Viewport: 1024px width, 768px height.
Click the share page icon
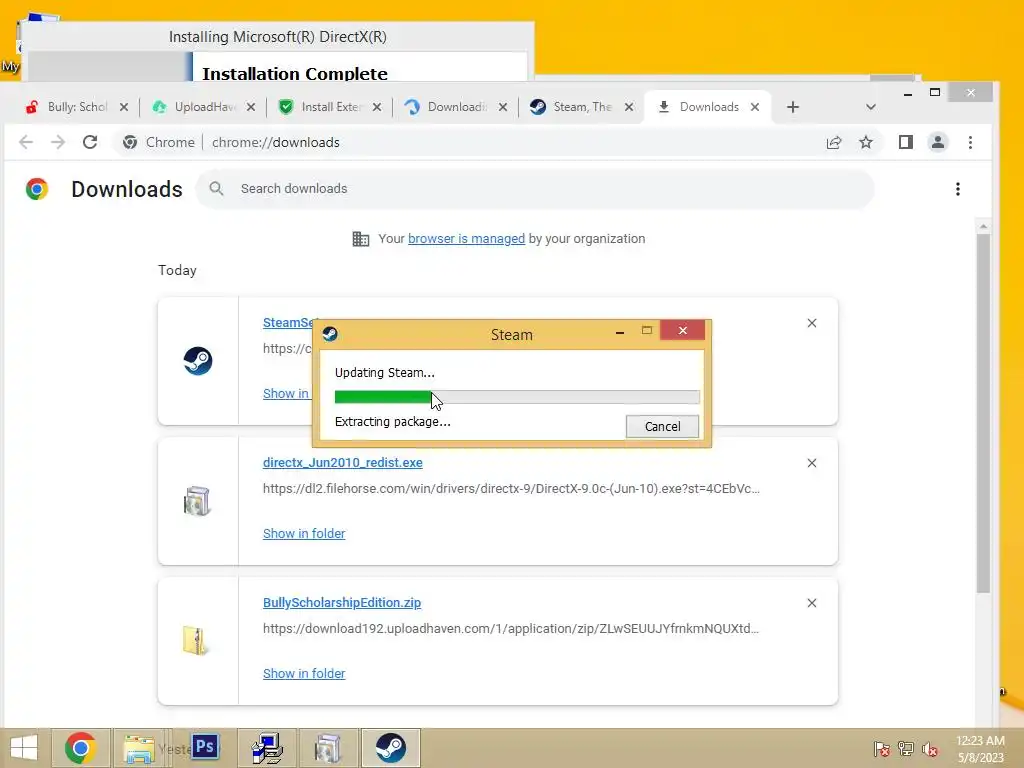[x=834, y=142]
